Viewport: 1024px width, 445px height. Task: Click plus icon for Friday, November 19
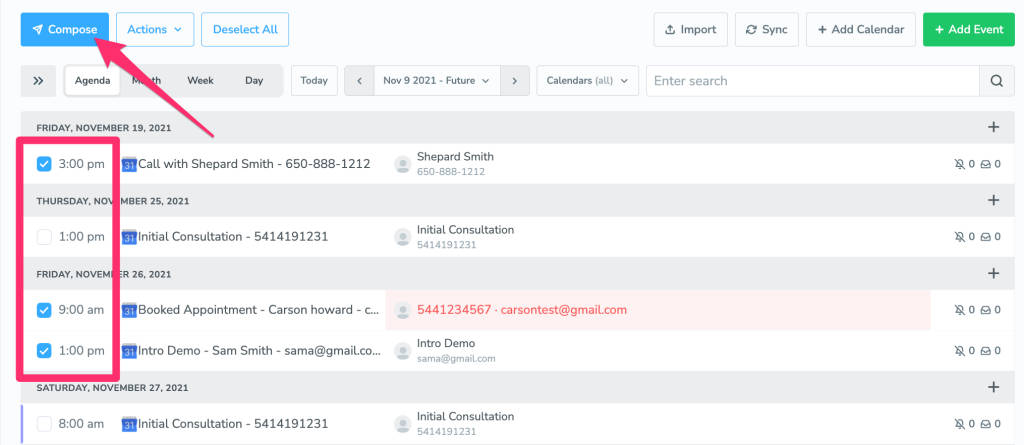point(993,127)
